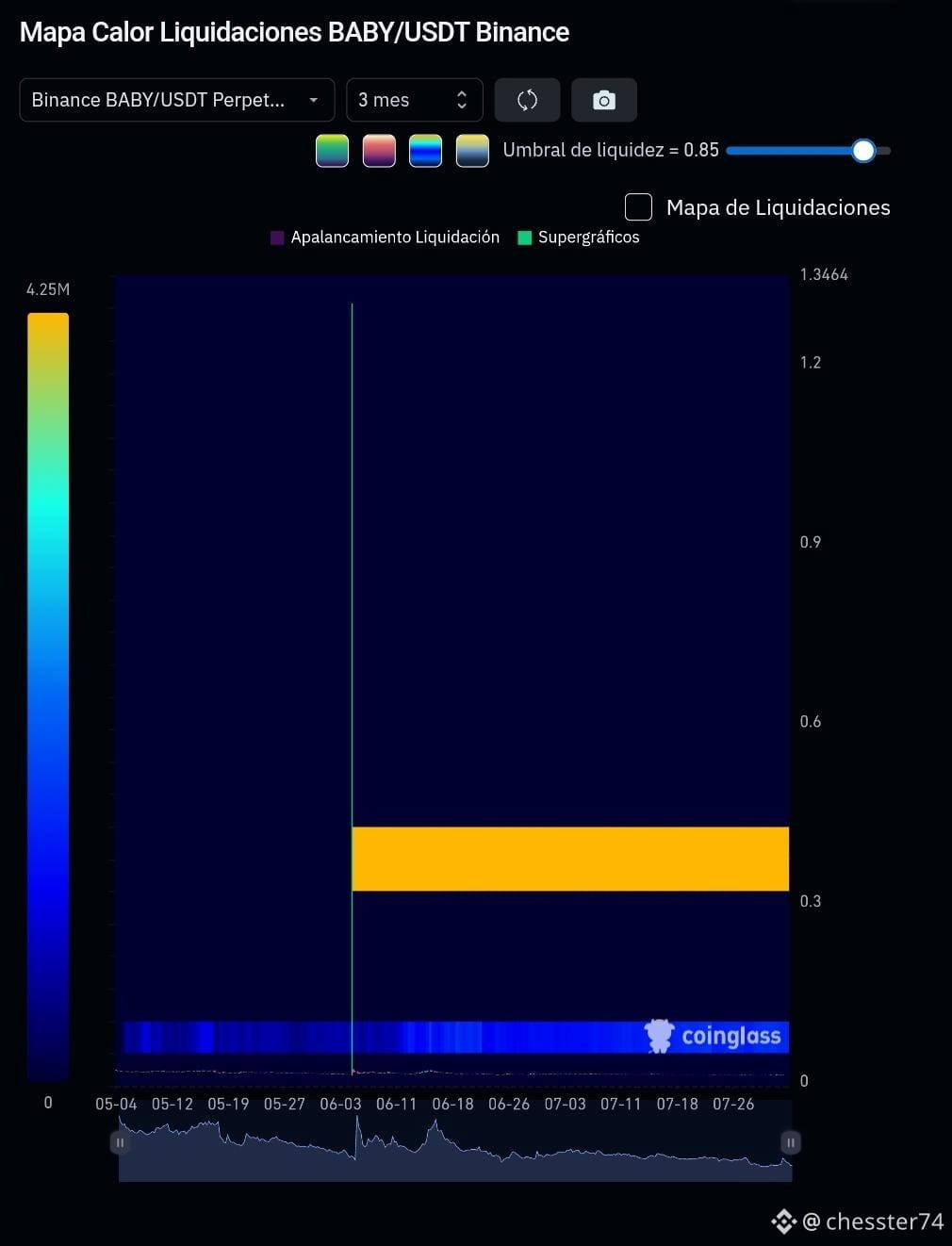Click the 1.2 price axis label

point(811,362)
